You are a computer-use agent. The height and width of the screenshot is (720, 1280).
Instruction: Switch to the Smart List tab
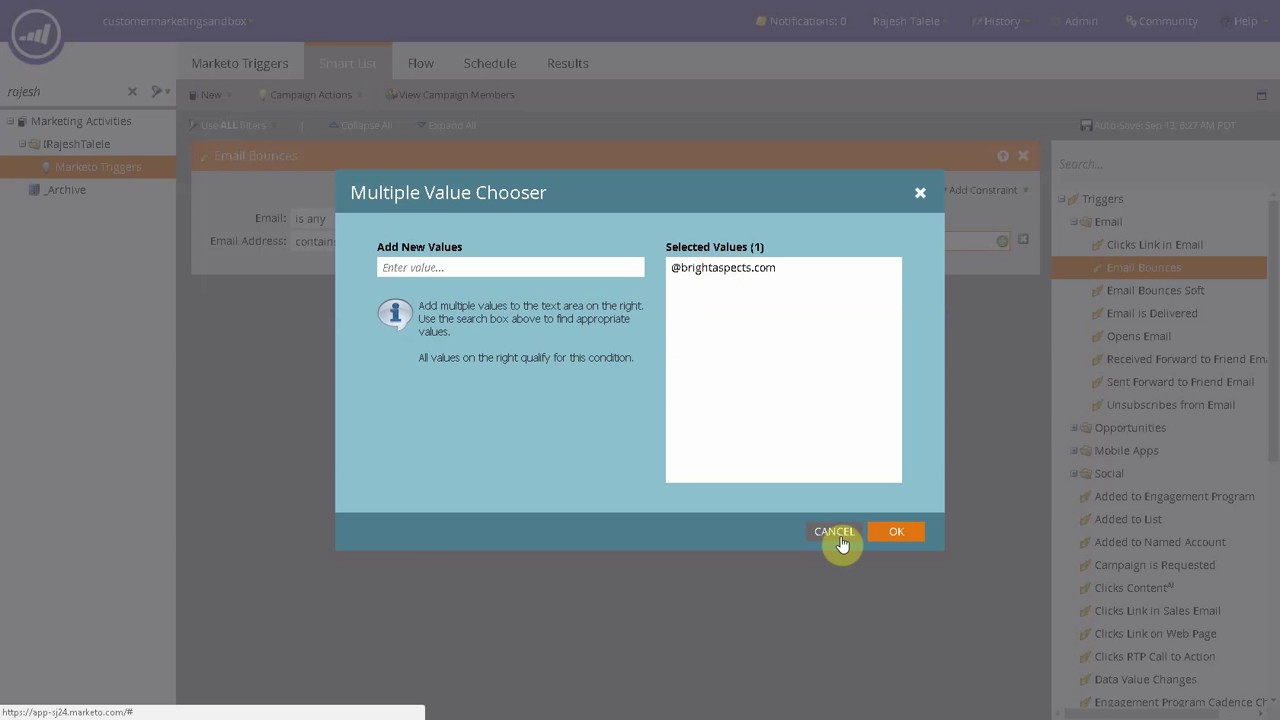point(348,63)
